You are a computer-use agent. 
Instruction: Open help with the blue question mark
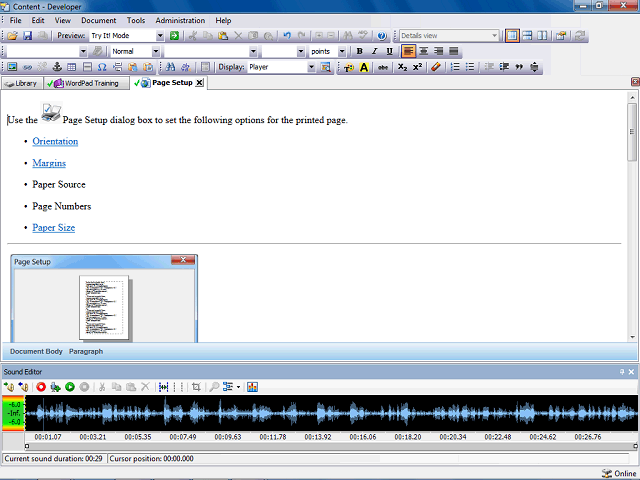click(382, 36)
